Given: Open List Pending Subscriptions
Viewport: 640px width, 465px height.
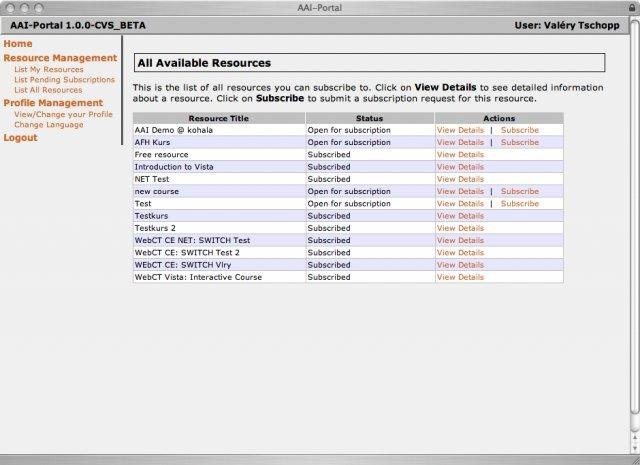Looking at the screenshot, I should (64, 80).
